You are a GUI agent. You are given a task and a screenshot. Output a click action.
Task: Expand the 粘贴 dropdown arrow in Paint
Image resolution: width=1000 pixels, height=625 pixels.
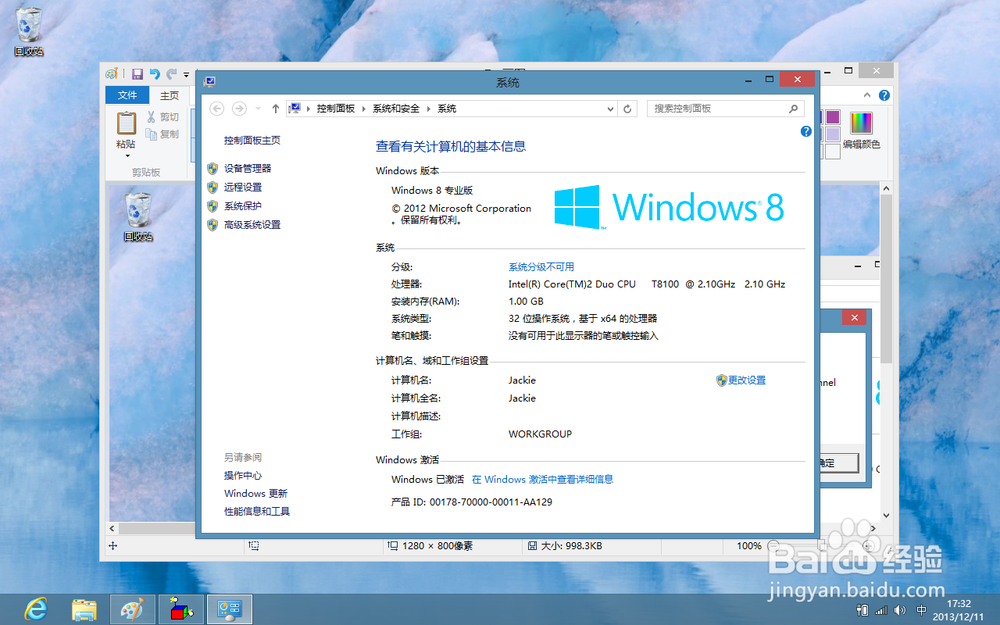(x=127, y=156)
